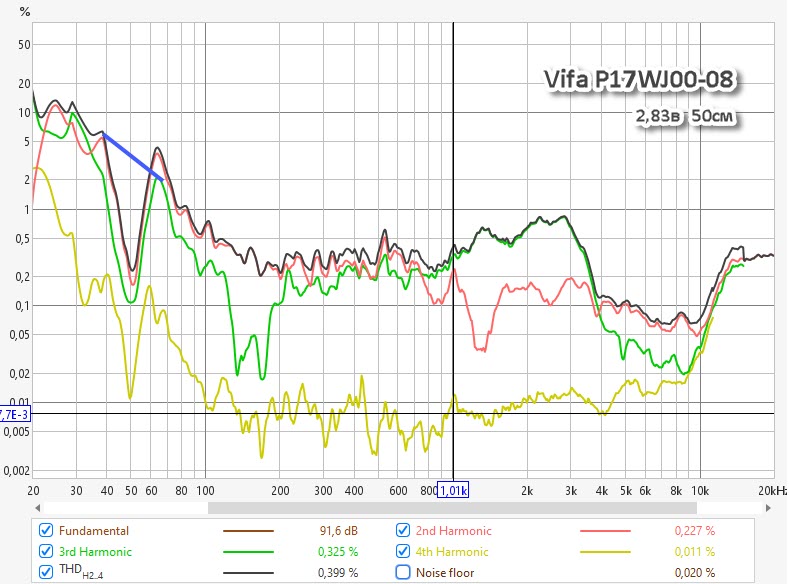Click the 10k frequency axis label

[700, 490]
